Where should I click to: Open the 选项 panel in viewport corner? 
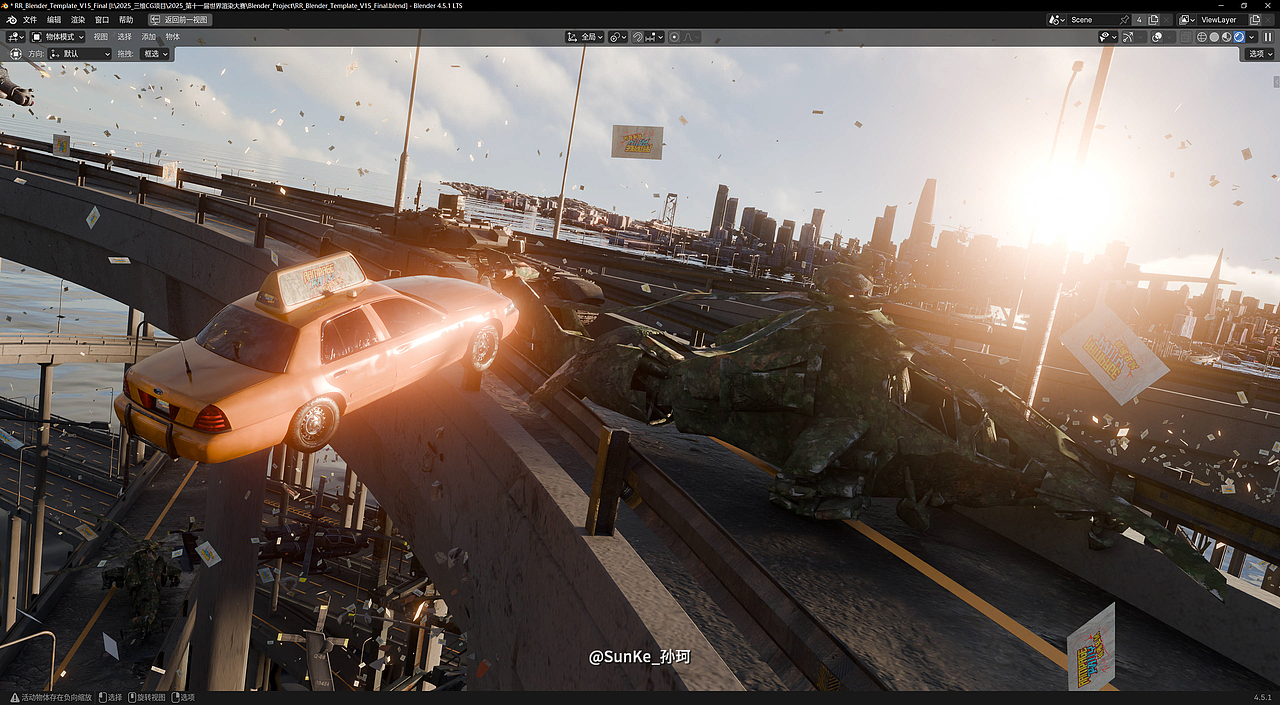tap(1258, 53)
